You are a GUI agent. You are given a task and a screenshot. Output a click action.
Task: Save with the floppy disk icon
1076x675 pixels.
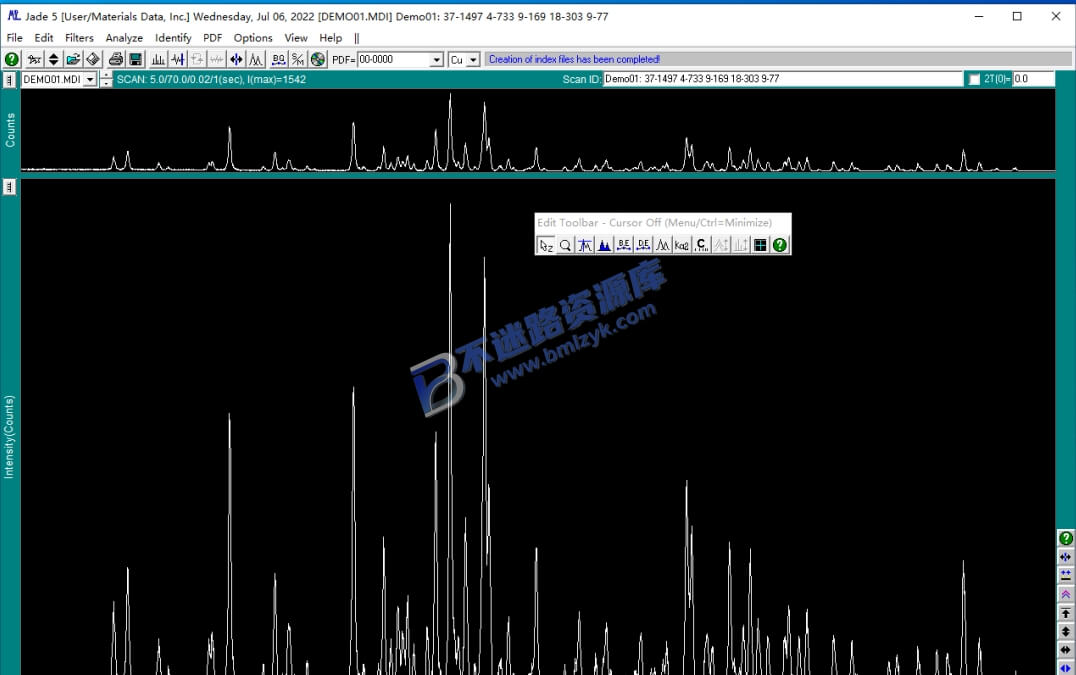[136, 60]
